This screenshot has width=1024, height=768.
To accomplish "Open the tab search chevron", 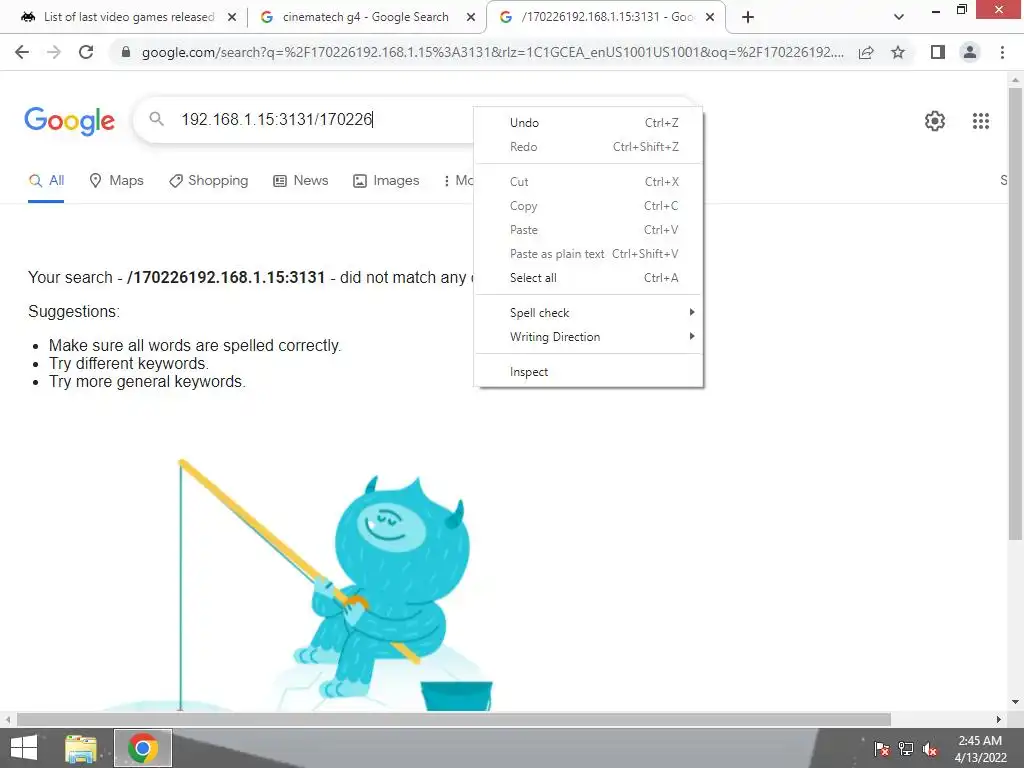I will coord(899,17).
